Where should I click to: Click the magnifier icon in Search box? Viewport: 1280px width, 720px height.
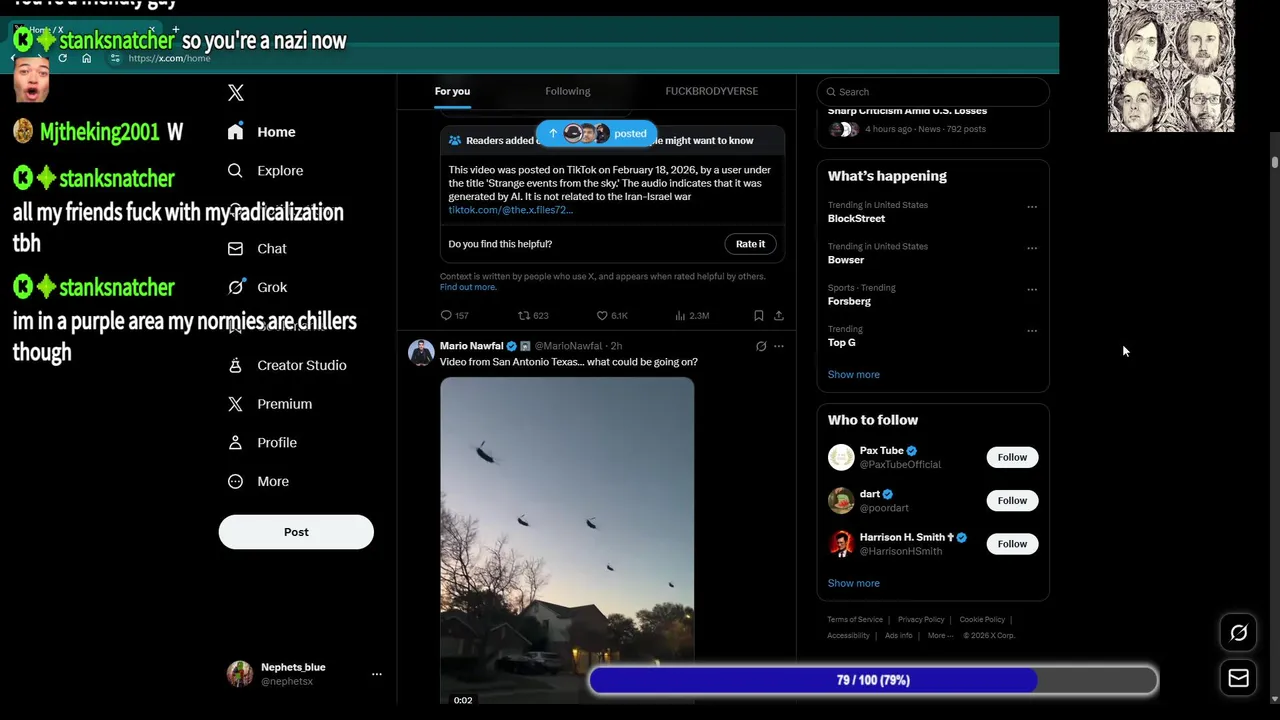tap(830, 92)
